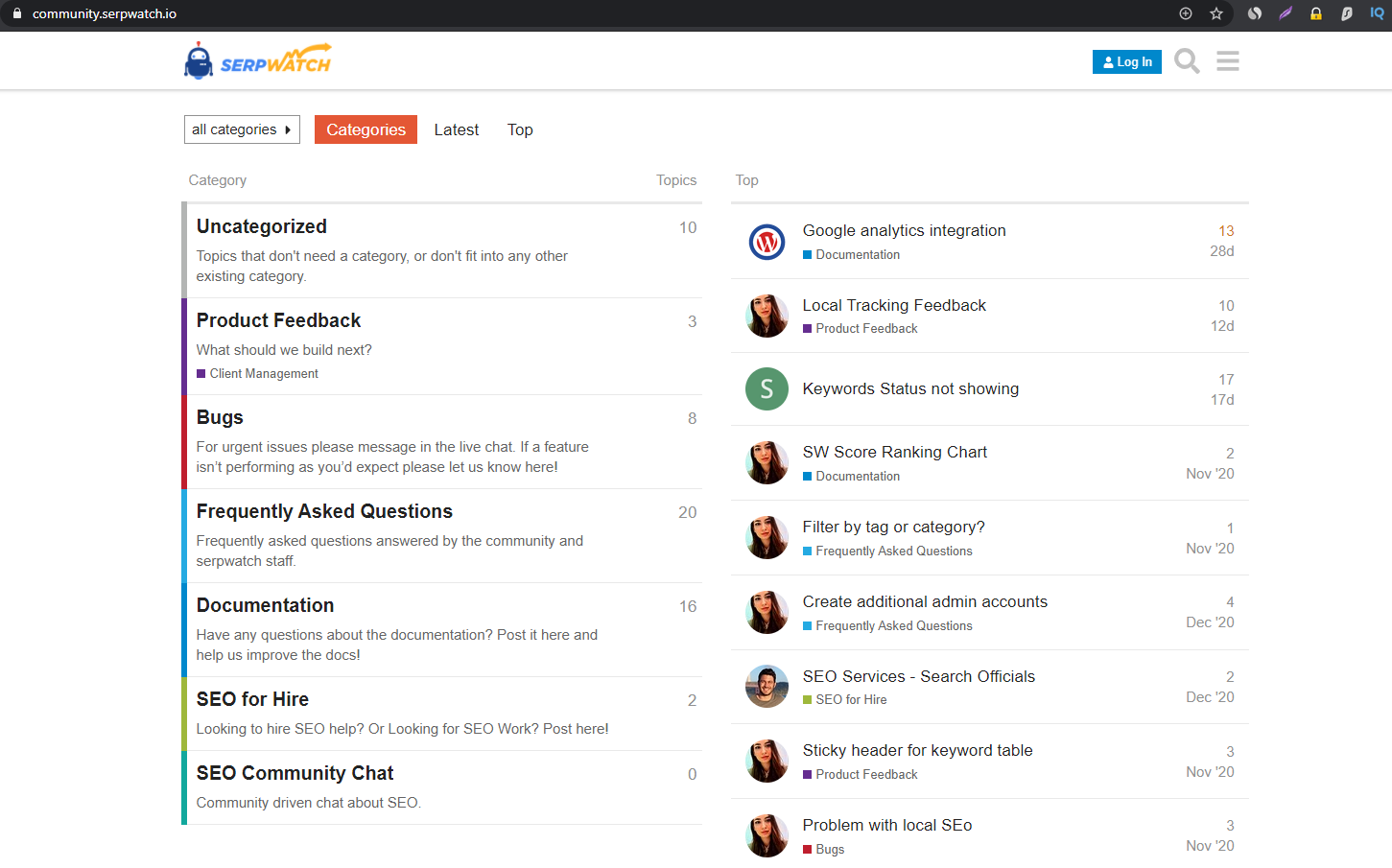Open the Frequently Asked Questions category
Viewport: 1392px width, 868px height.
coord(324,511)
